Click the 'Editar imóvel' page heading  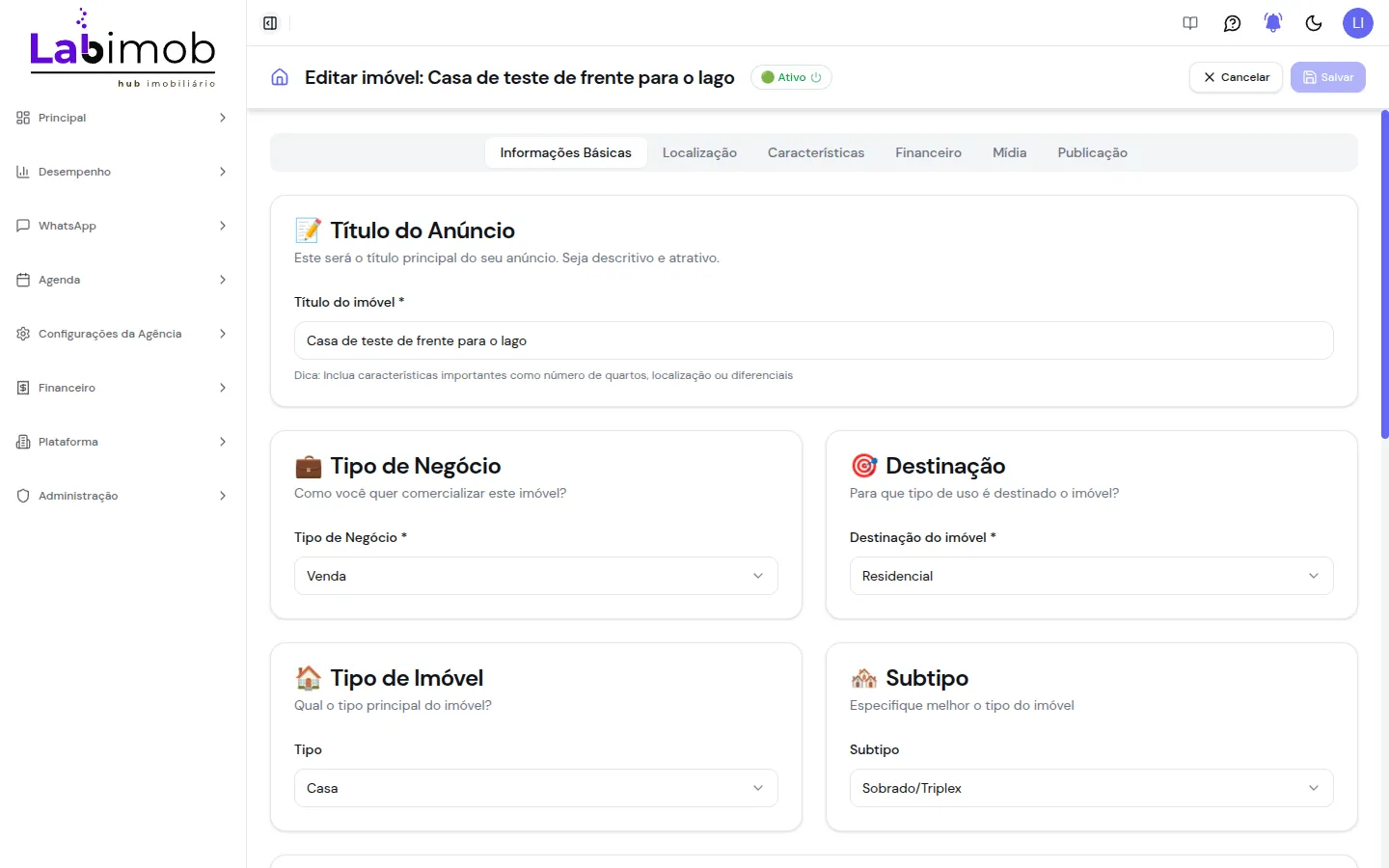[x=519, y=77]
